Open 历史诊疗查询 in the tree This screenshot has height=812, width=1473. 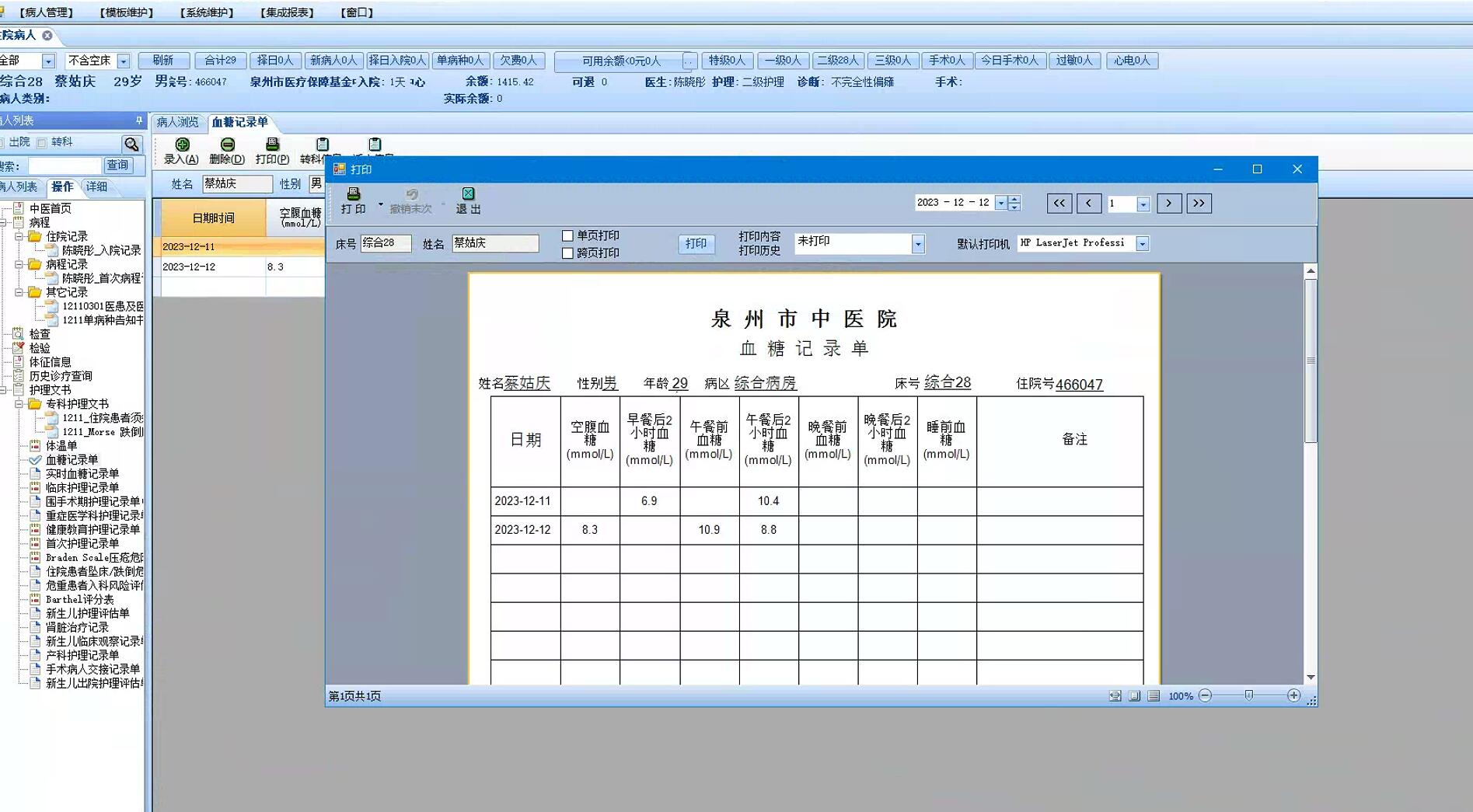coord(61,376)
